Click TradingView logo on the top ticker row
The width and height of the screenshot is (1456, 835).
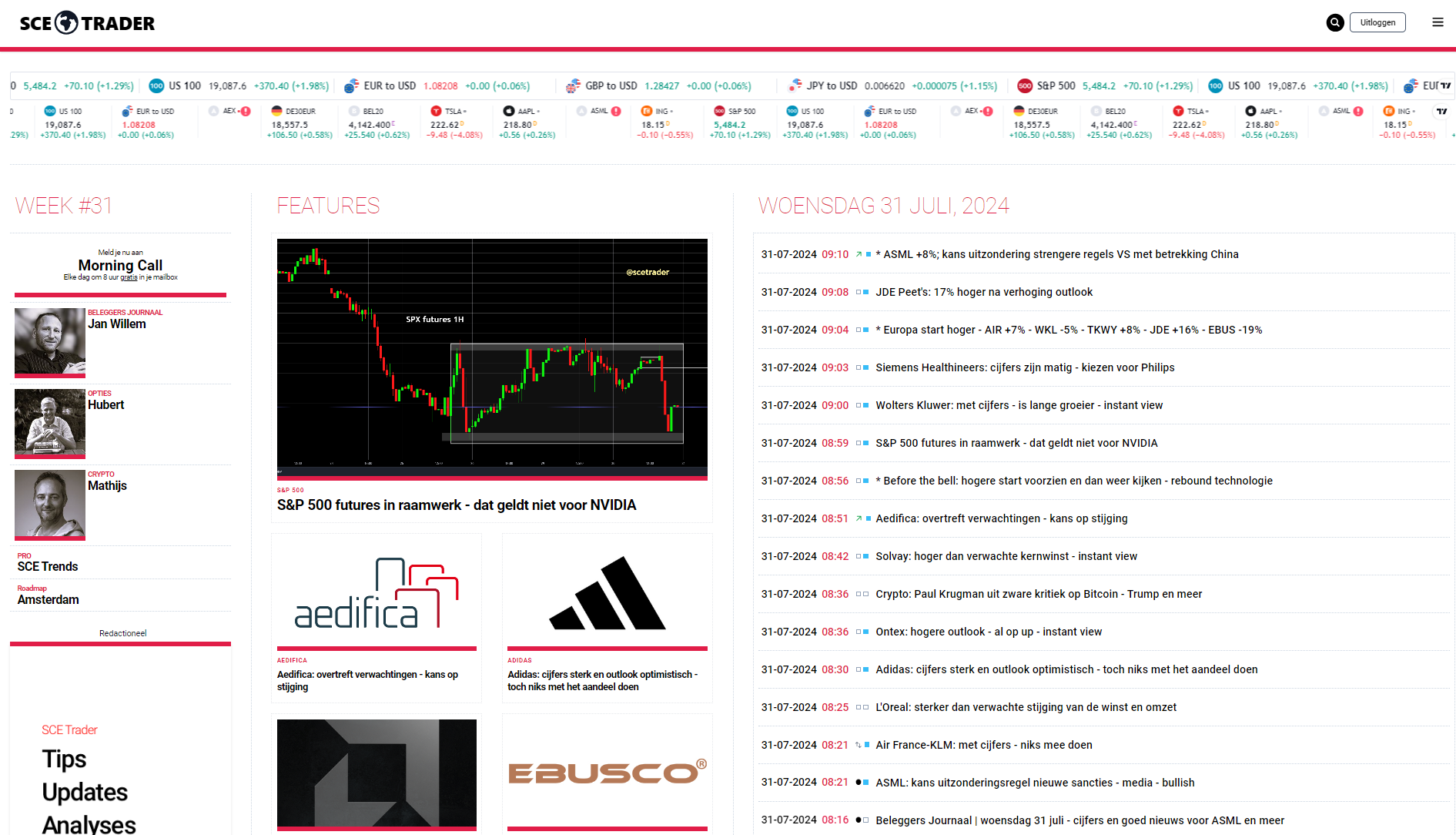[x=1445, y=86]
